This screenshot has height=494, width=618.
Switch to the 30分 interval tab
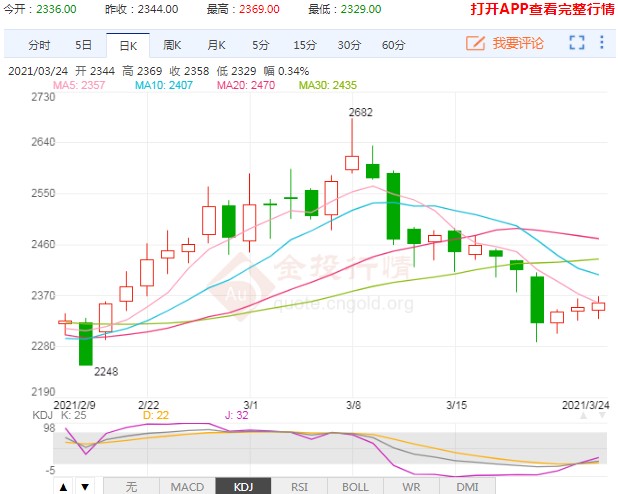point(349,46)
